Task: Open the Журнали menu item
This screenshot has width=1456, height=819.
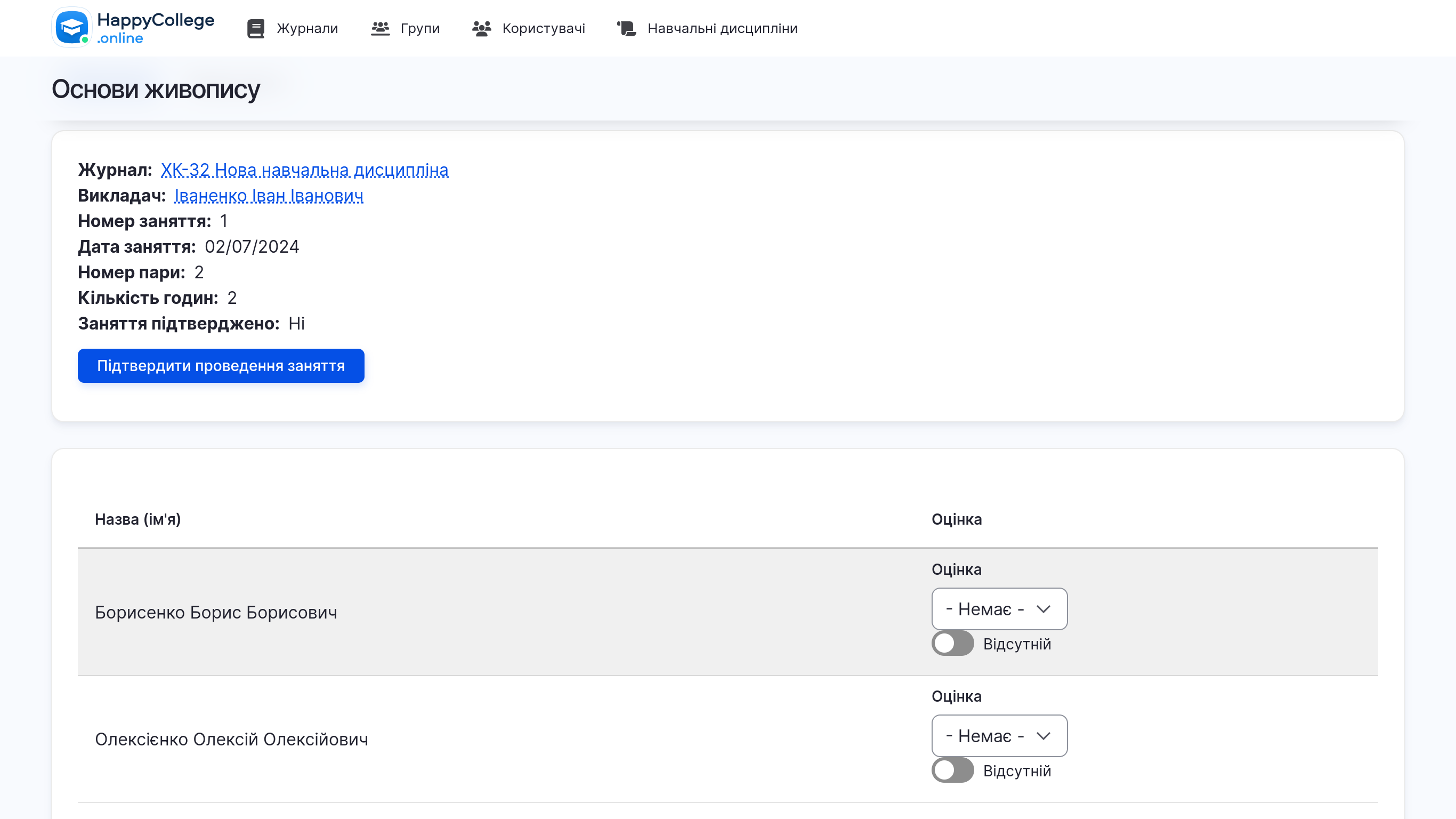Action: (307, 28)
